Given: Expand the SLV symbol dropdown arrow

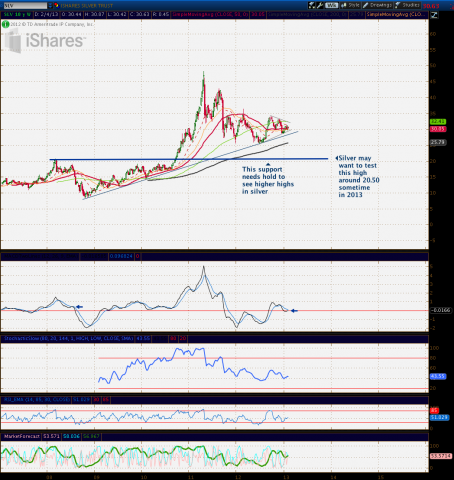Looking at the screenshot, I should click(x=50, y=6).
